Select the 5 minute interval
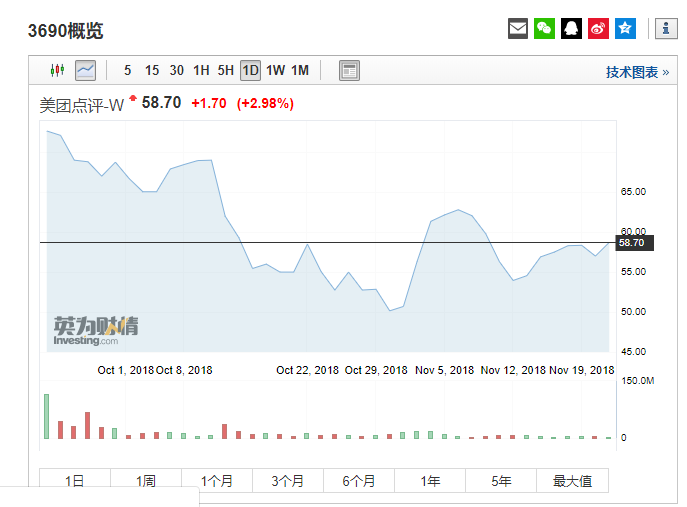The height and width of the screenshot is (507, 687). tap(127, 70)
